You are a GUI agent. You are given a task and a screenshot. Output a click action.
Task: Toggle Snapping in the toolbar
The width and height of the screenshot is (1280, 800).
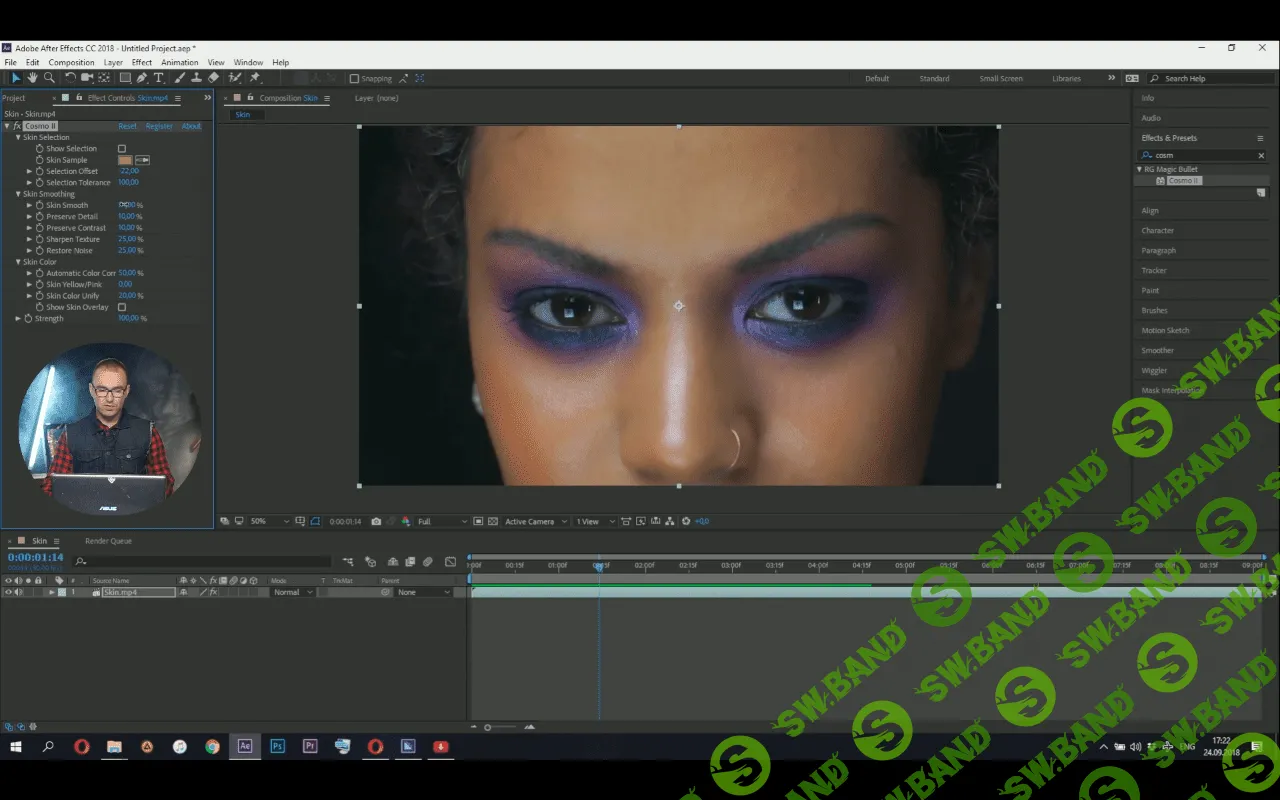[355, 78]
